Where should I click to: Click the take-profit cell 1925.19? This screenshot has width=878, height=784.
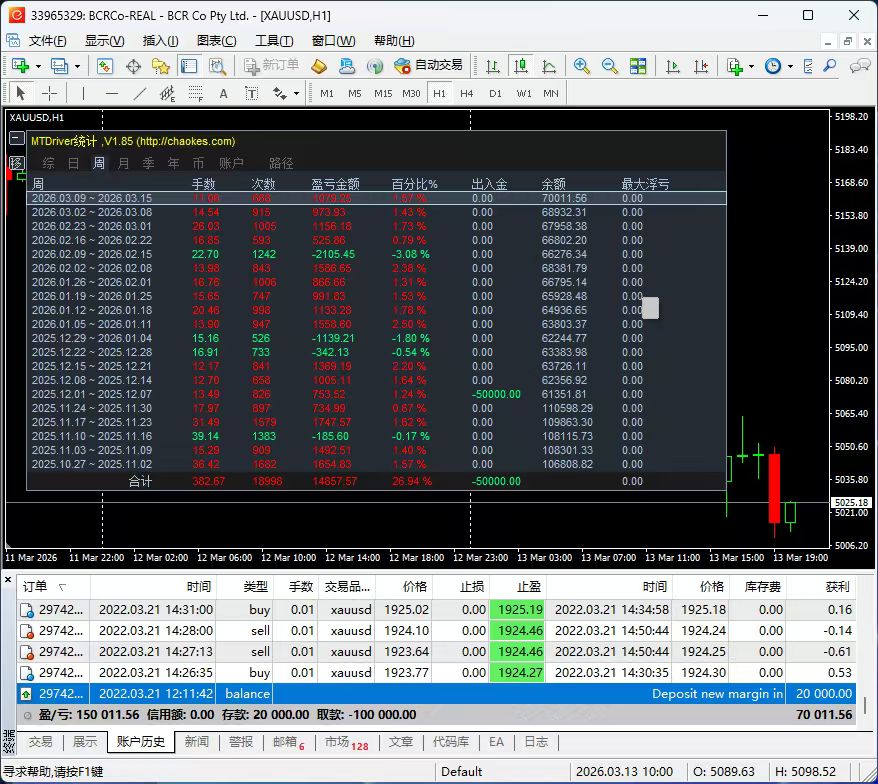coord(517,609)
